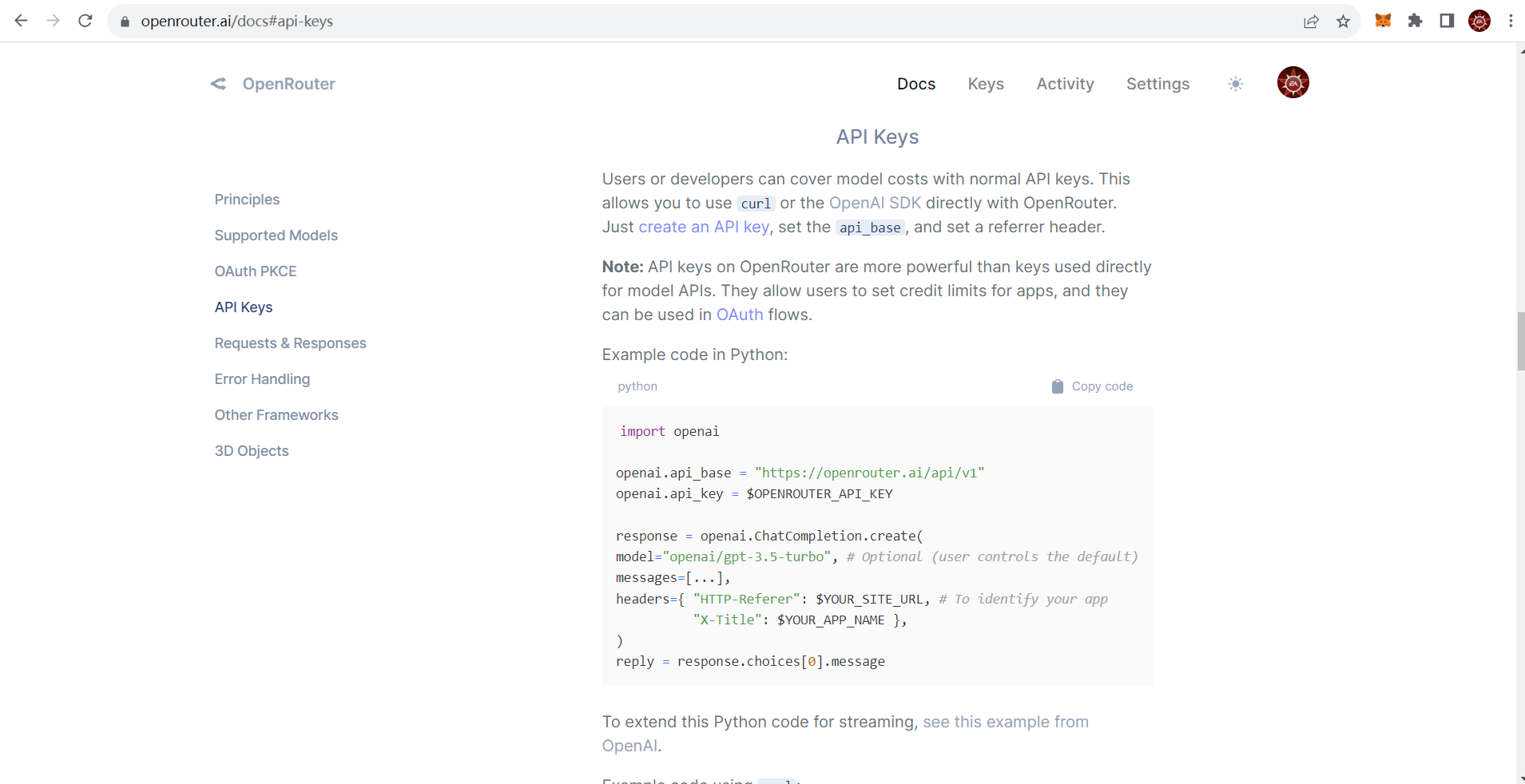Toggle the browser side panel icon
The image size is (1525, 784).
[x=1447, y=21]
